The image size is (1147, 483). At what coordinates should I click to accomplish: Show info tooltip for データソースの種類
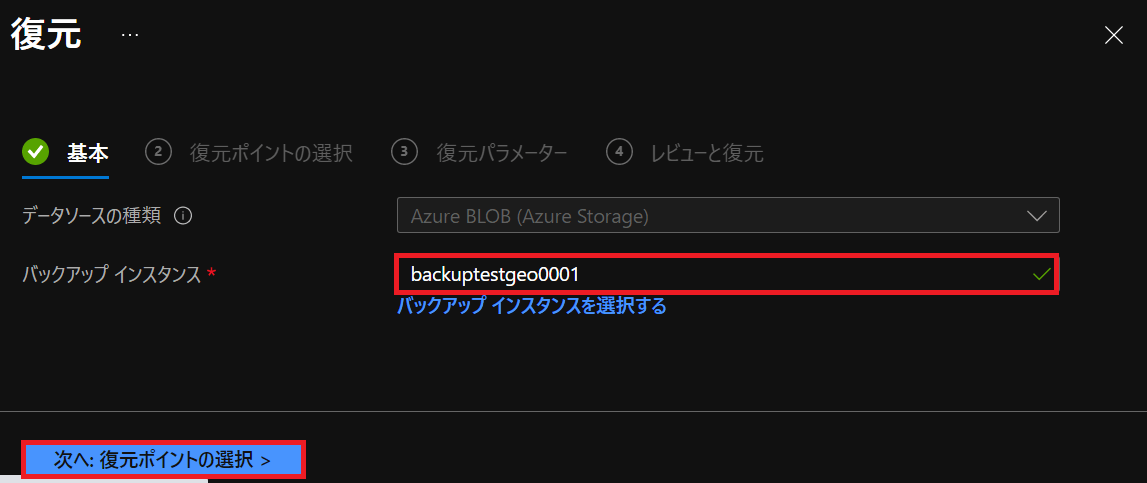184,216
